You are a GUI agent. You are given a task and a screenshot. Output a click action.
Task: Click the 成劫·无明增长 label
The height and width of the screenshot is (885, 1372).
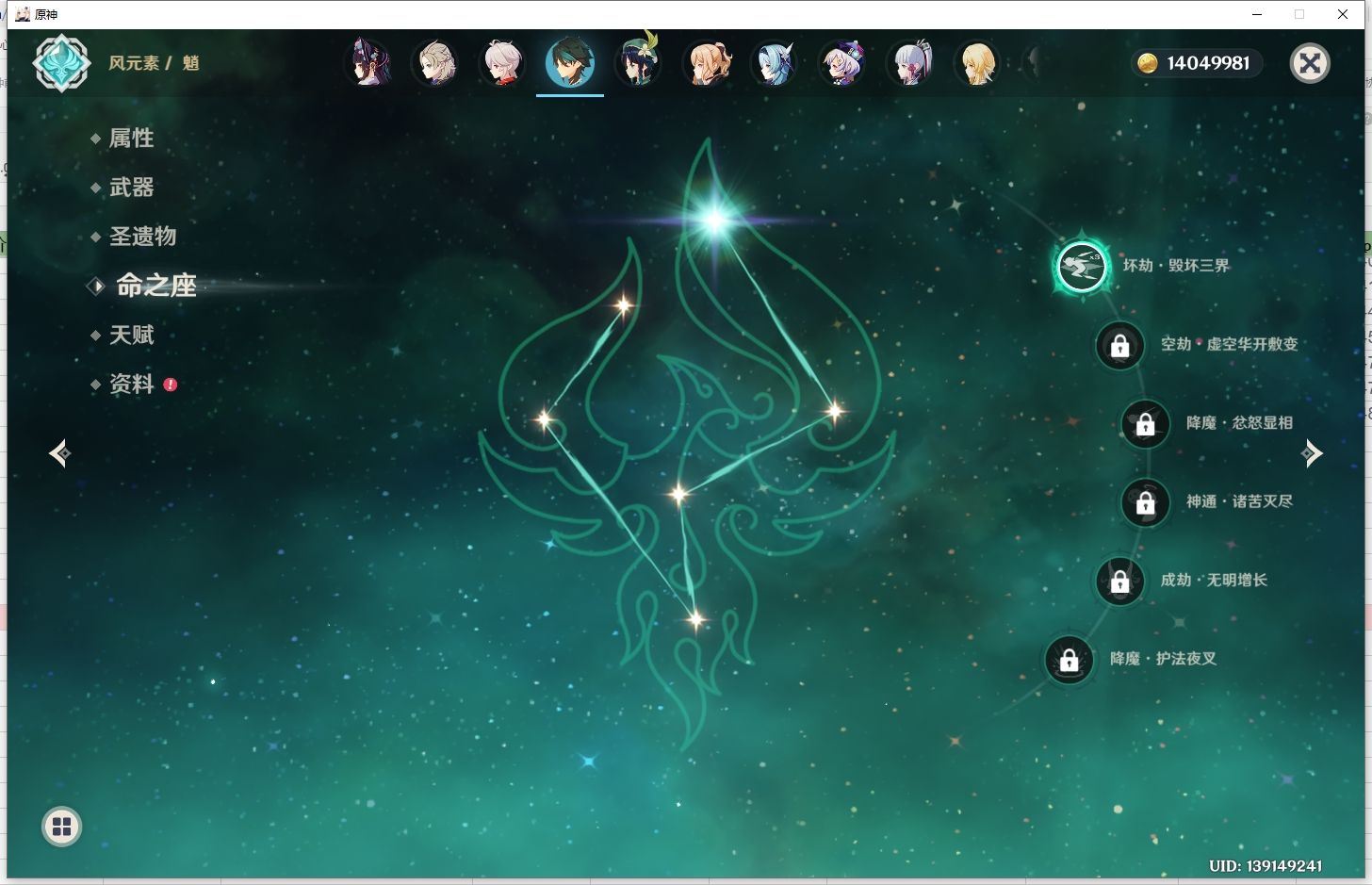coord(1214,580)
